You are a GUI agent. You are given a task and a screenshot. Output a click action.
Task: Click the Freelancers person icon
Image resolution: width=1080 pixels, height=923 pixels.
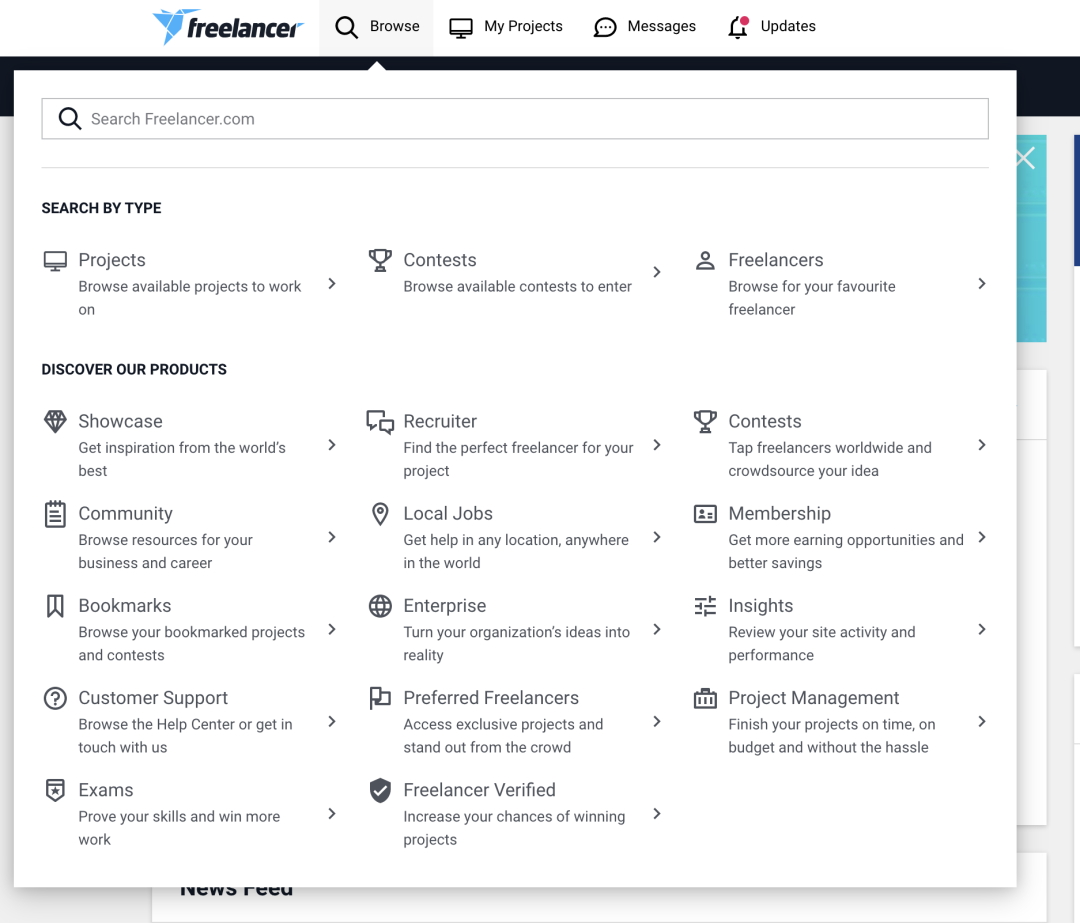coord(705,260)
